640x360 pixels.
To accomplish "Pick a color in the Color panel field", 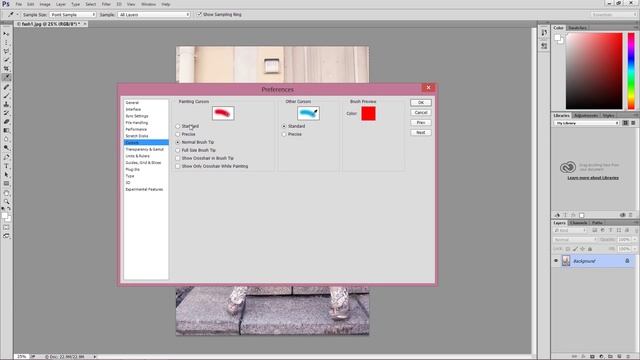I will [x=594, y=71].
